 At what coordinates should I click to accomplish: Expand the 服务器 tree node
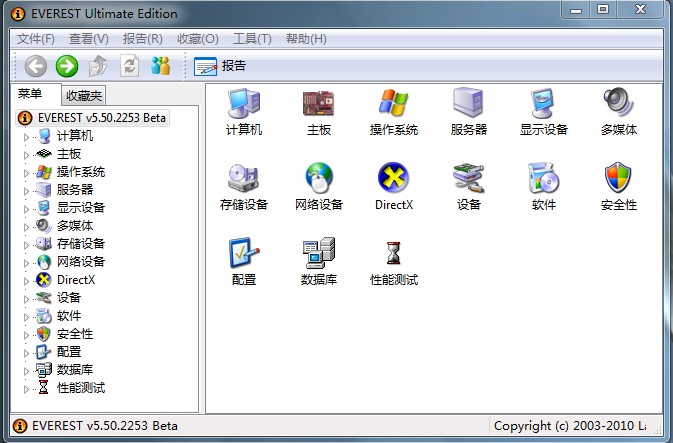[x=26, y=191]
